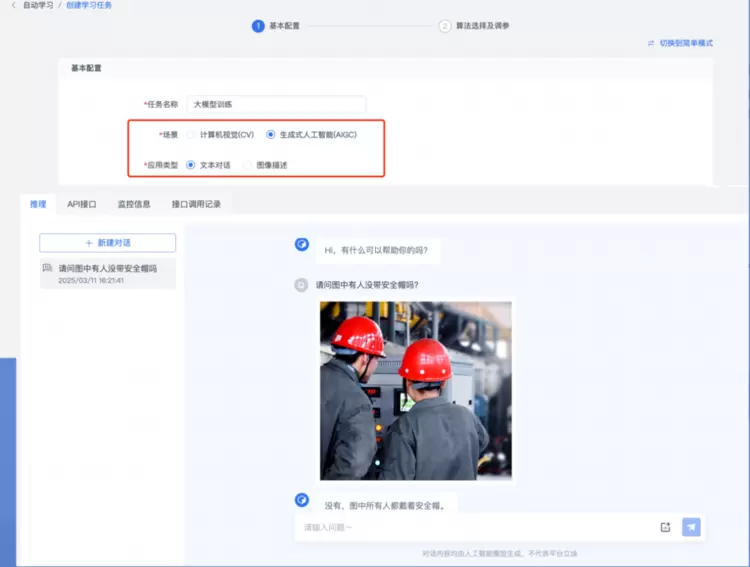Image resolution: width=750 pixels, height=567 pixels.
Task: Choose the 图像描述 application type
Action: click(247, 165)
